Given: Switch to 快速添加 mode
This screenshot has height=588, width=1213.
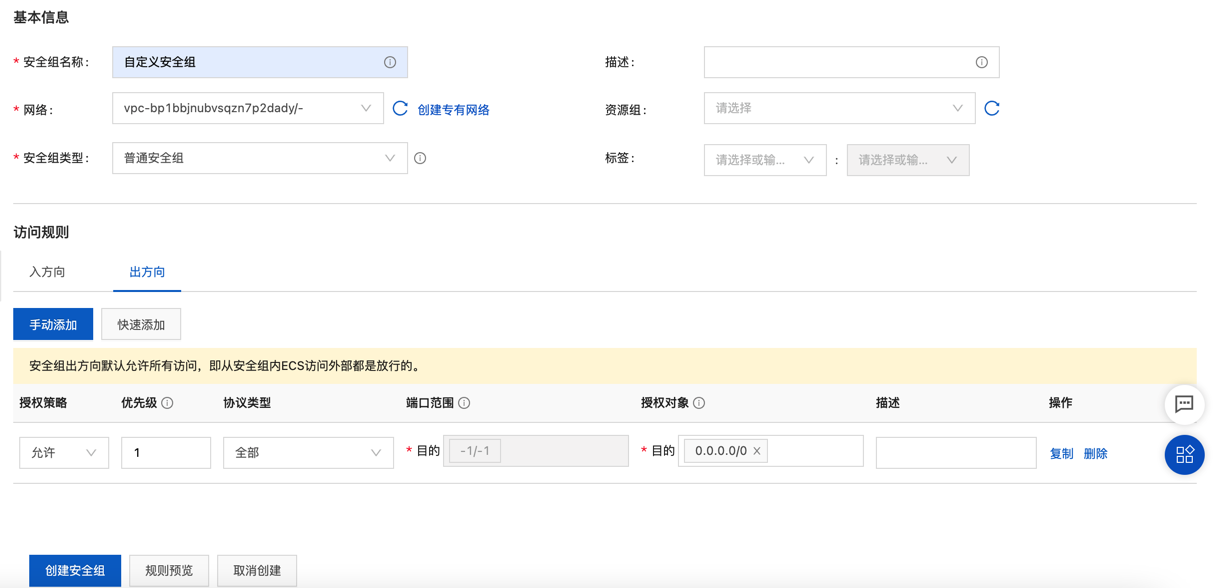Looking at the screenshot, I should 140,323.
